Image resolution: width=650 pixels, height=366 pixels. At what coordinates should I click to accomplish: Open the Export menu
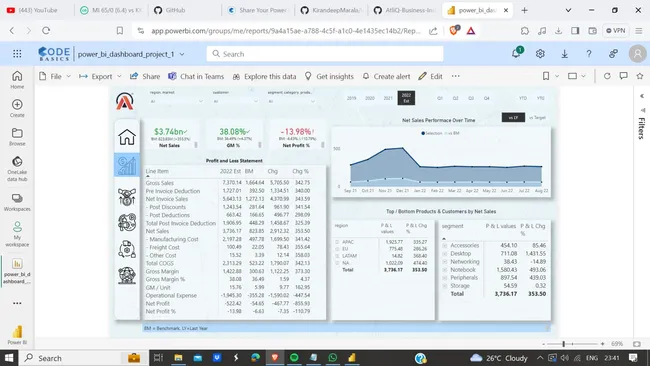point(100,76)
